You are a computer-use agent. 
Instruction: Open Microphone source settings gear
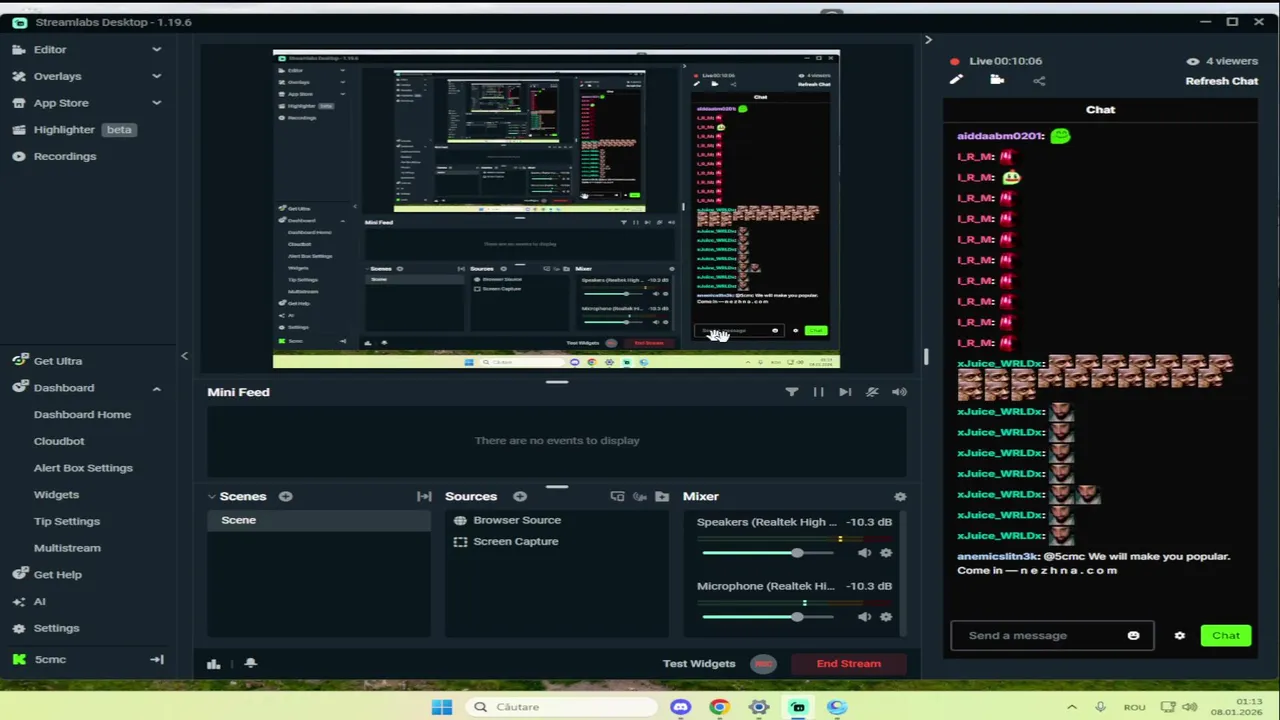pos(886,617)
